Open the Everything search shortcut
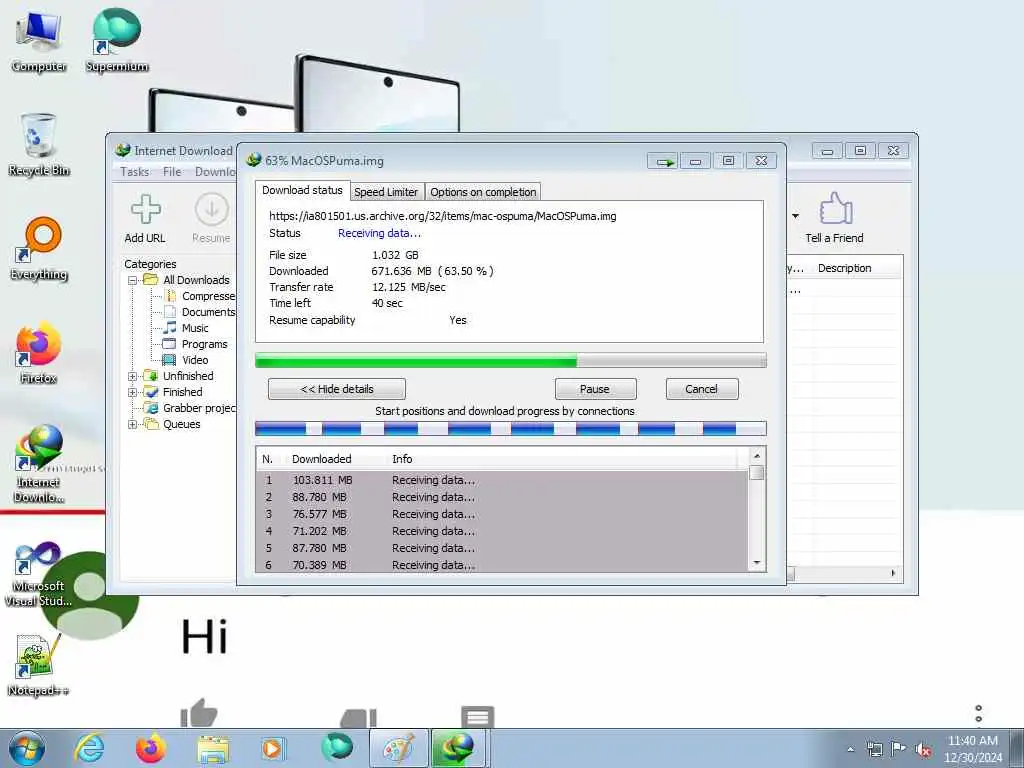The width and height of the screenshot is (1024, 768). click(x=39, y=249)
